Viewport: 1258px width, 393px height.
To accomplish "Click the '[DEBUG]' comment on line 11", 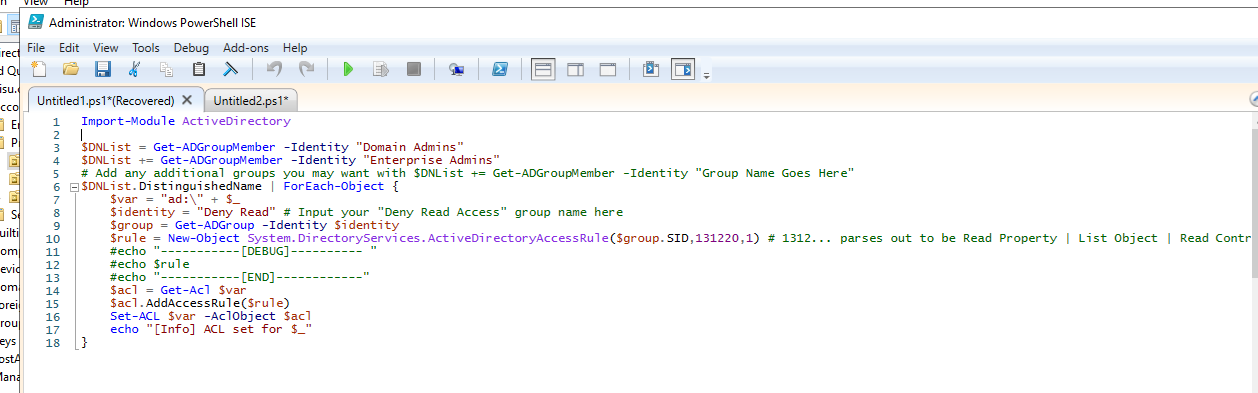I will (265, 251).
